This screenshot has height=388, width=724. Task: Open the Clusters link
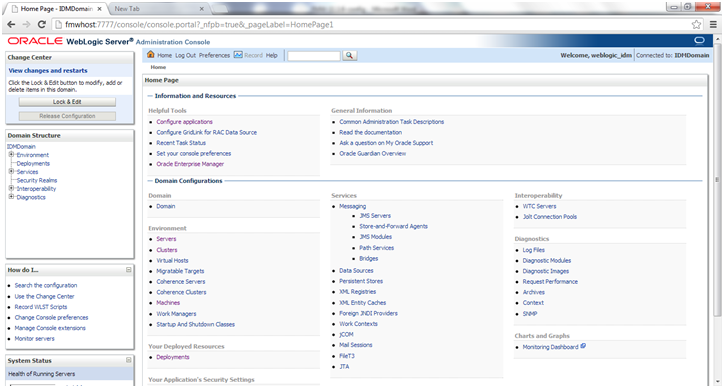[x=167, y=250]
